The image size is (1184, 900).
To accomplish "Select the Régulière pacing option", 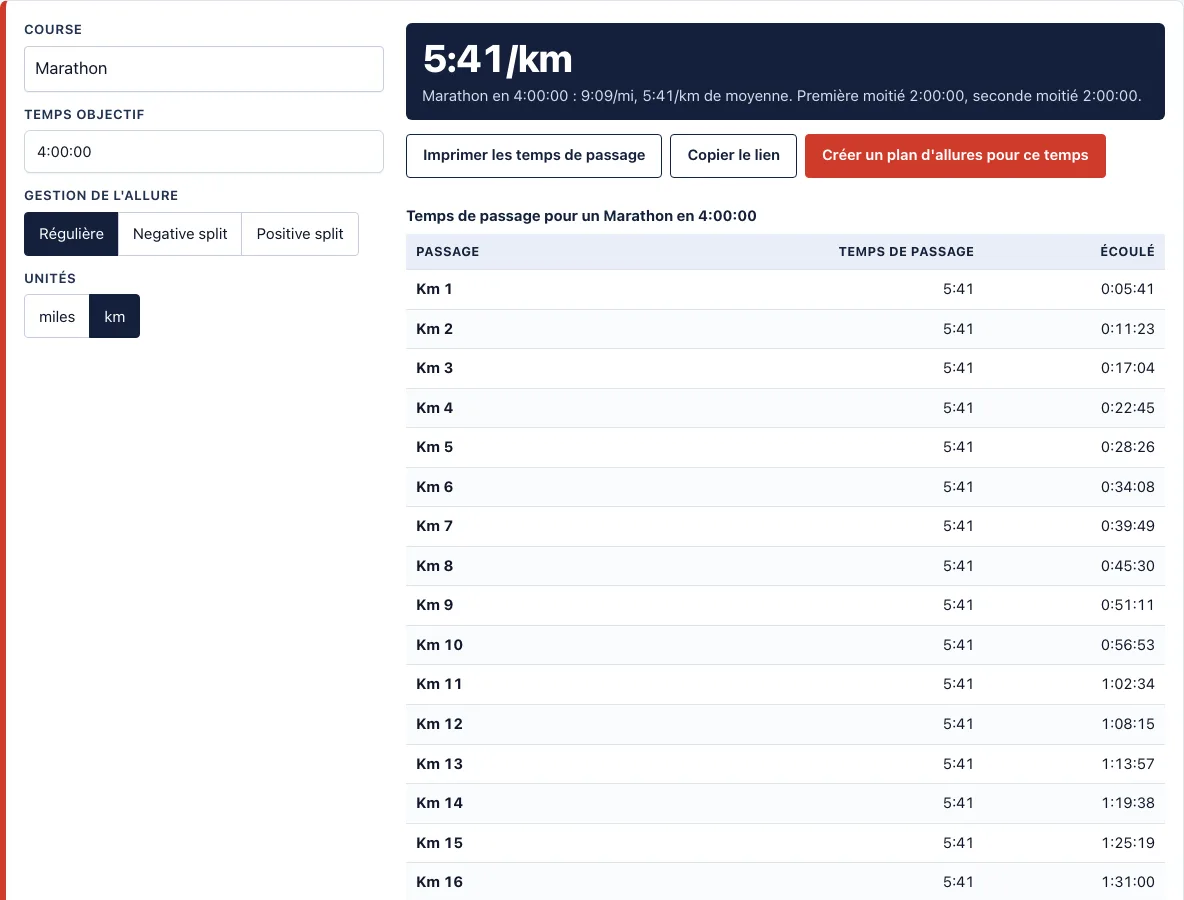I will click(x=71, y=234).
